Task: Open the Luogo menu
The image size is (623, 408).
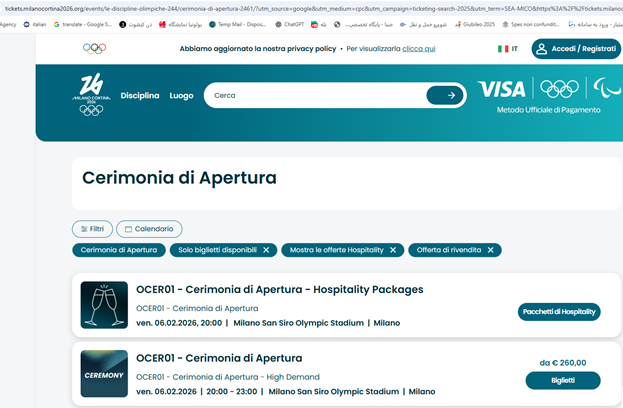Action: [182, 96]
